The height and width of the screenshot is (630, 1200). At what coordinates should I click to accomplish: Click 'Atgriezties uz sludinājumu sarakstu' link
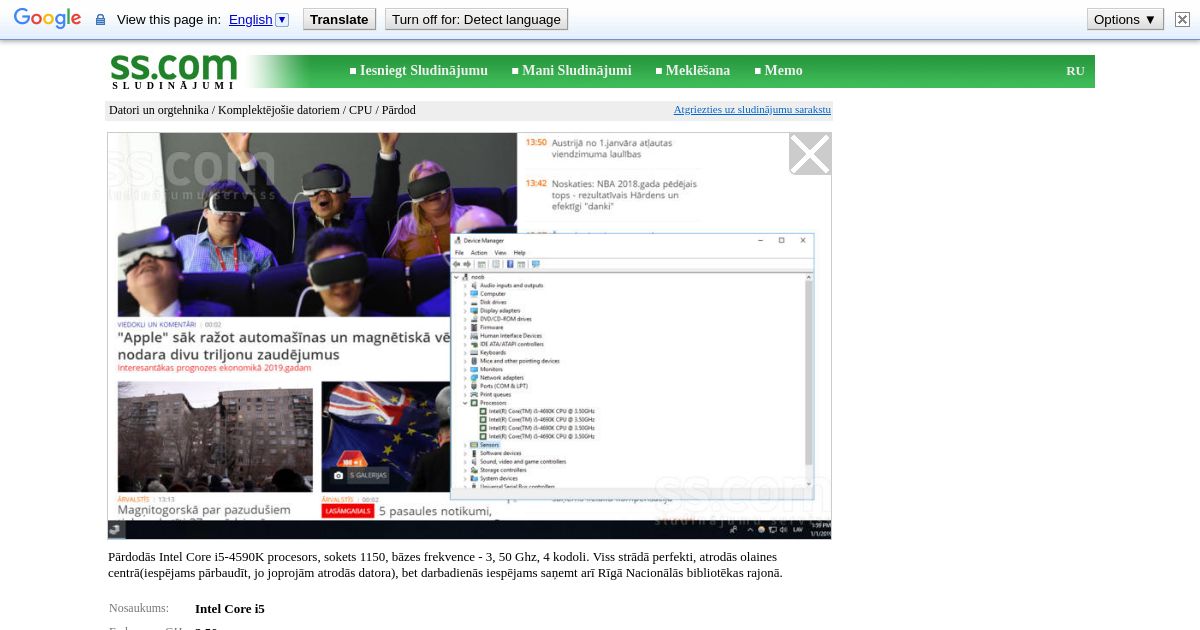click(x=752, y=110)
